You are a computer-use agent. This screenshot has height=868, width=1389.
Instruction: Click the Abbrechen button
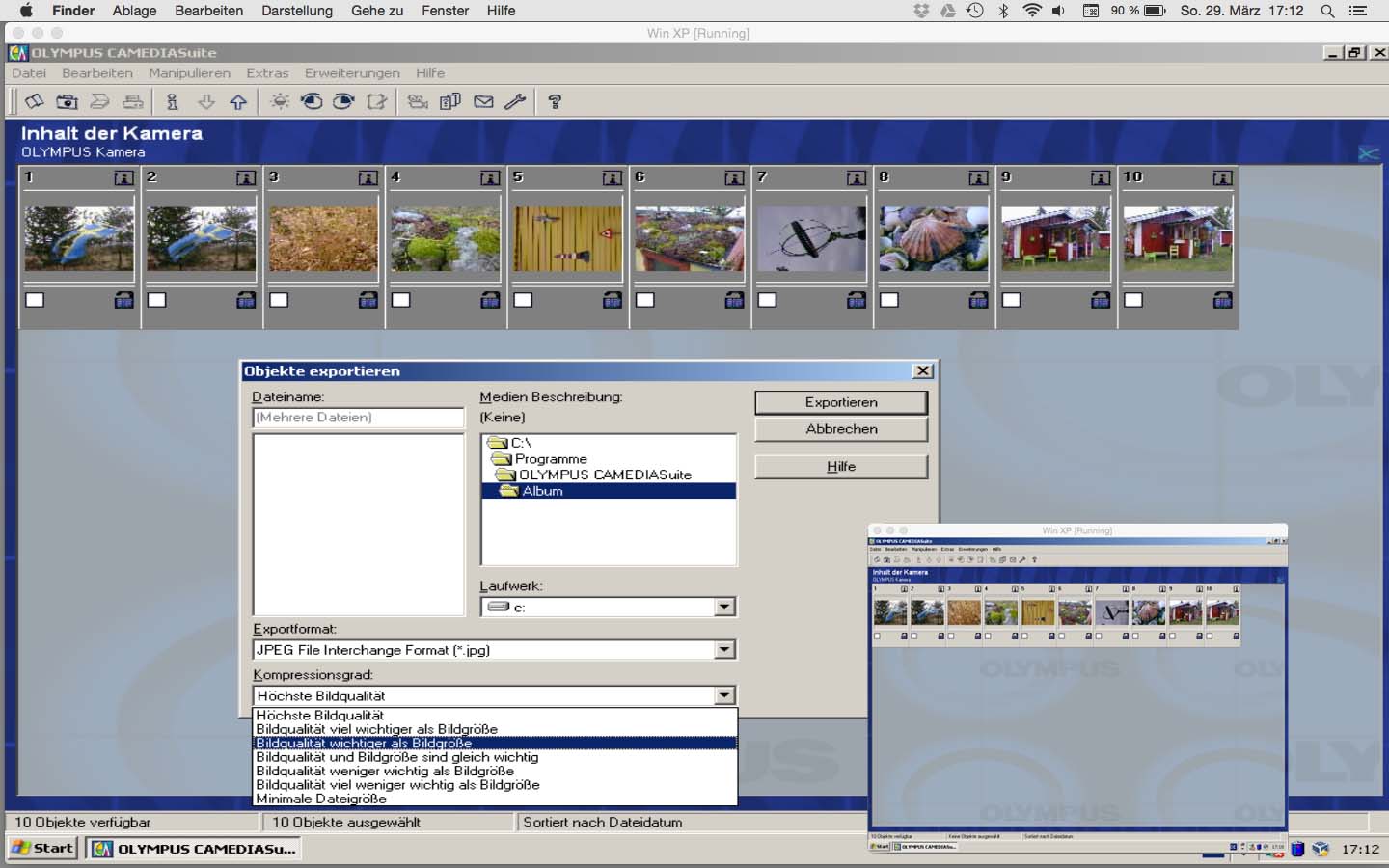click(x=841, y=429)
